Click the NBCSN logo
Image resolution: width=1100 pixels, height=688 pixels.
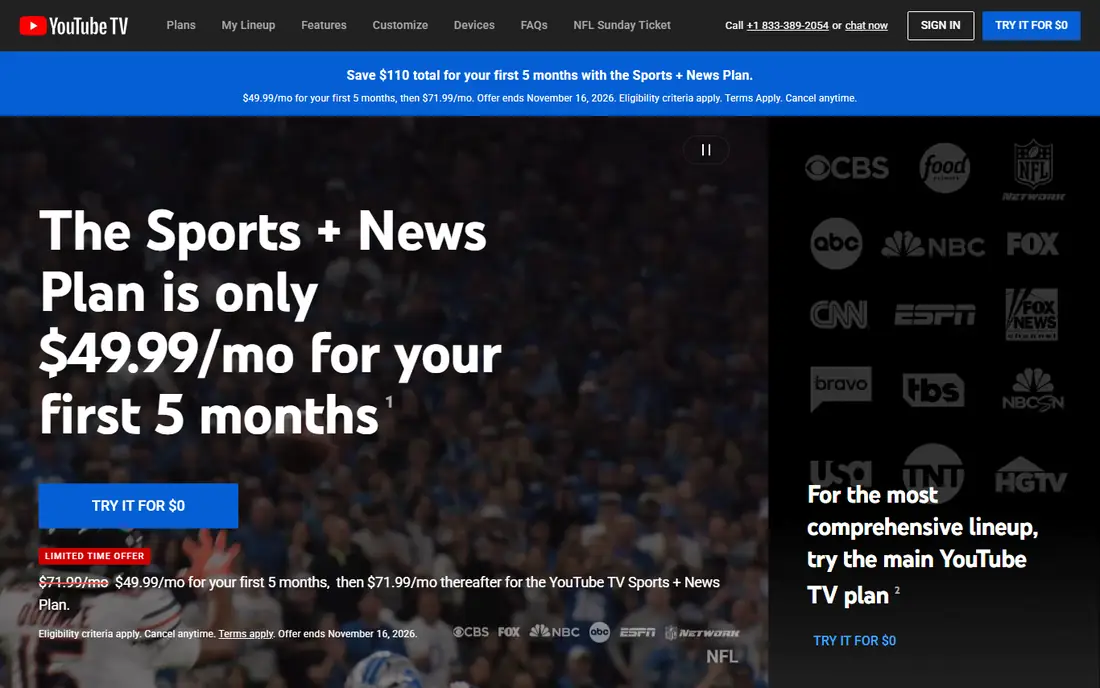tap(1033, 389)
